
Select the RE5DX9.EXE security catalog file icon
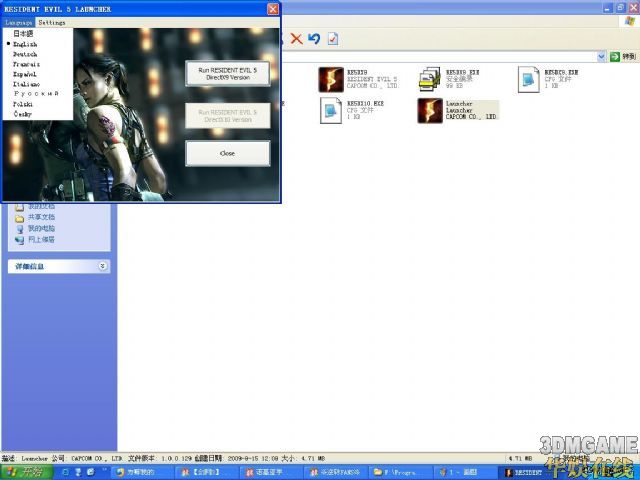[x=430, y=80]
